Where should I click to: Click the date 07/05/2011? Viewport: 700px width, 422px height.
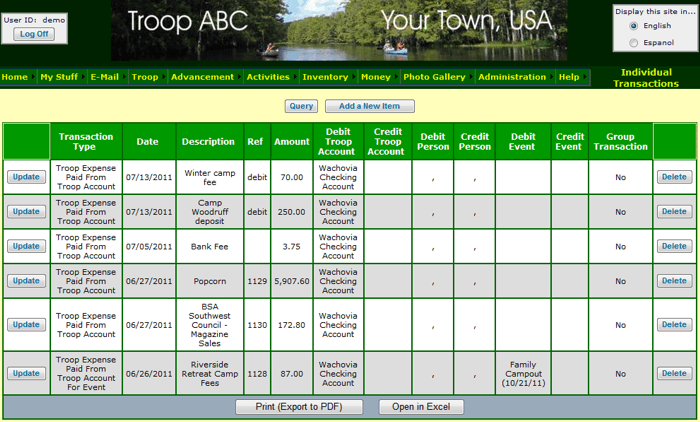click(149, 247)
